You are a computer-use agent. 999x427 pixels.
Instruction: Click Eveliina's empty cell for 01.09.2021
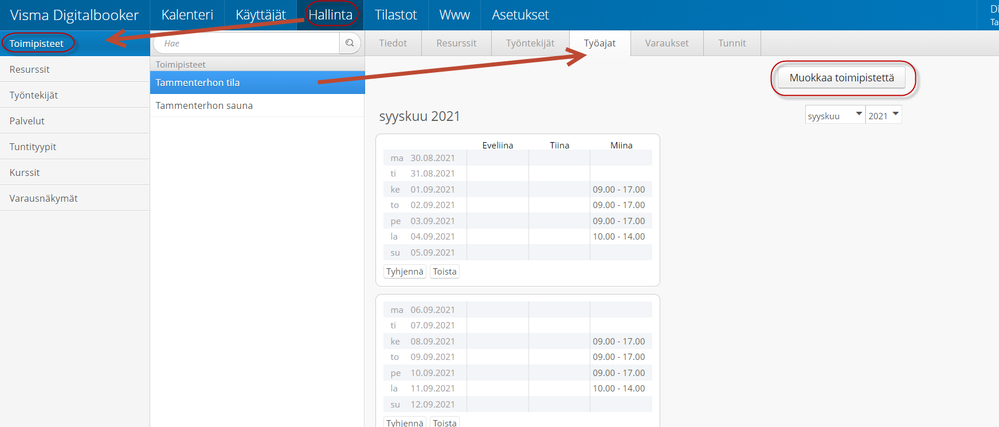498,189
